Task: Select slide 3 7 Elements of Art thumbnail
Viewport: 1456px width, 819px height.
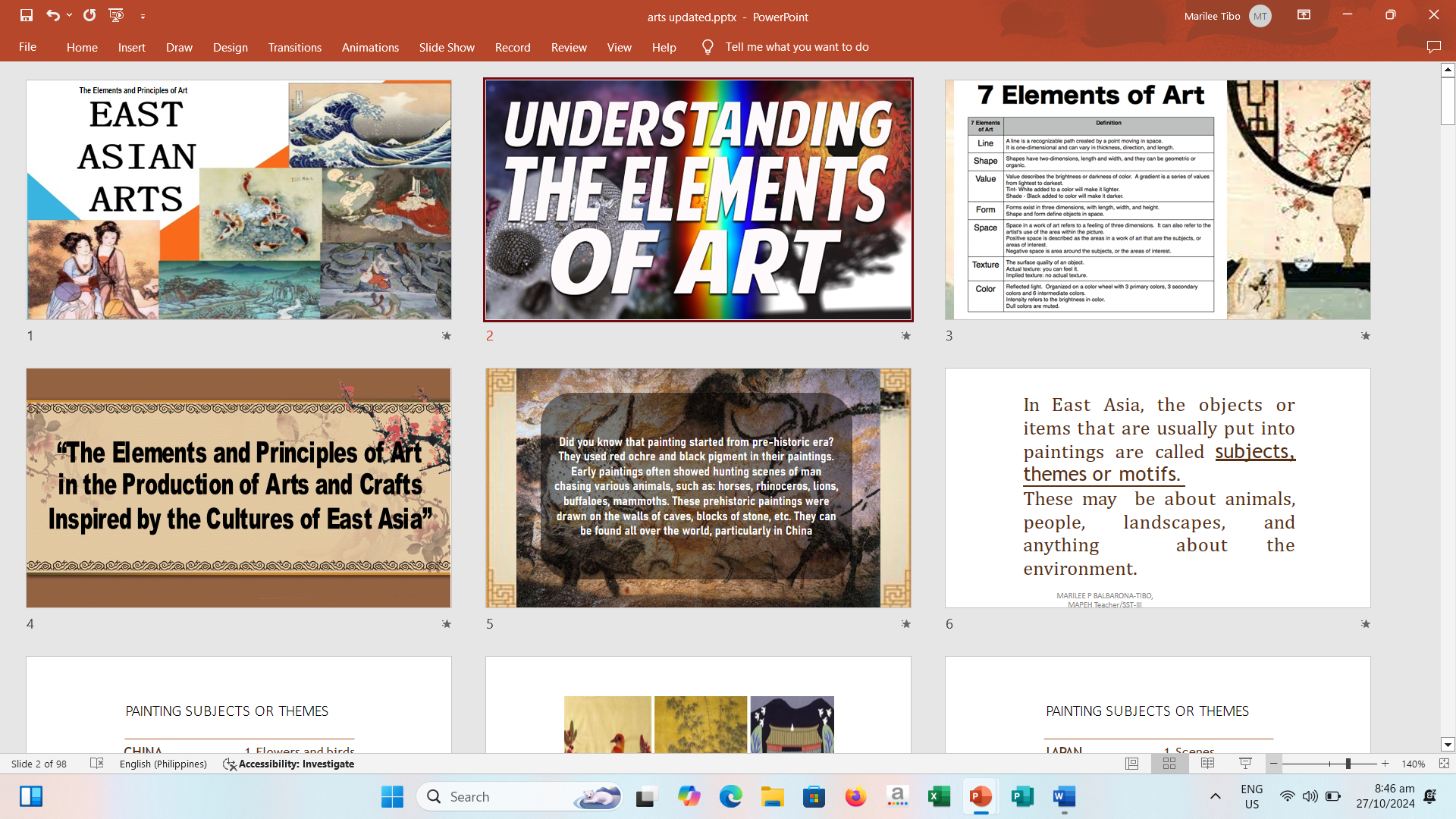Action: click(1158, 199)
